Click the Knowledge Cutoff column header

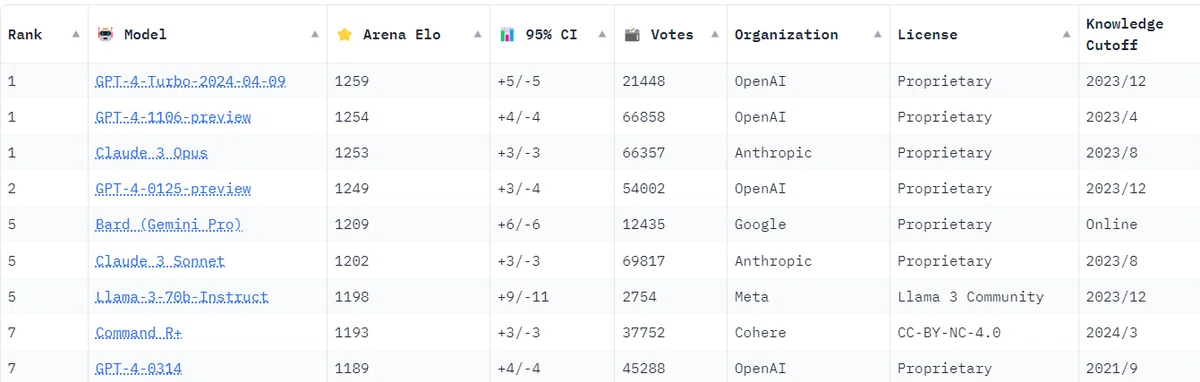(x=1125, y=34)
